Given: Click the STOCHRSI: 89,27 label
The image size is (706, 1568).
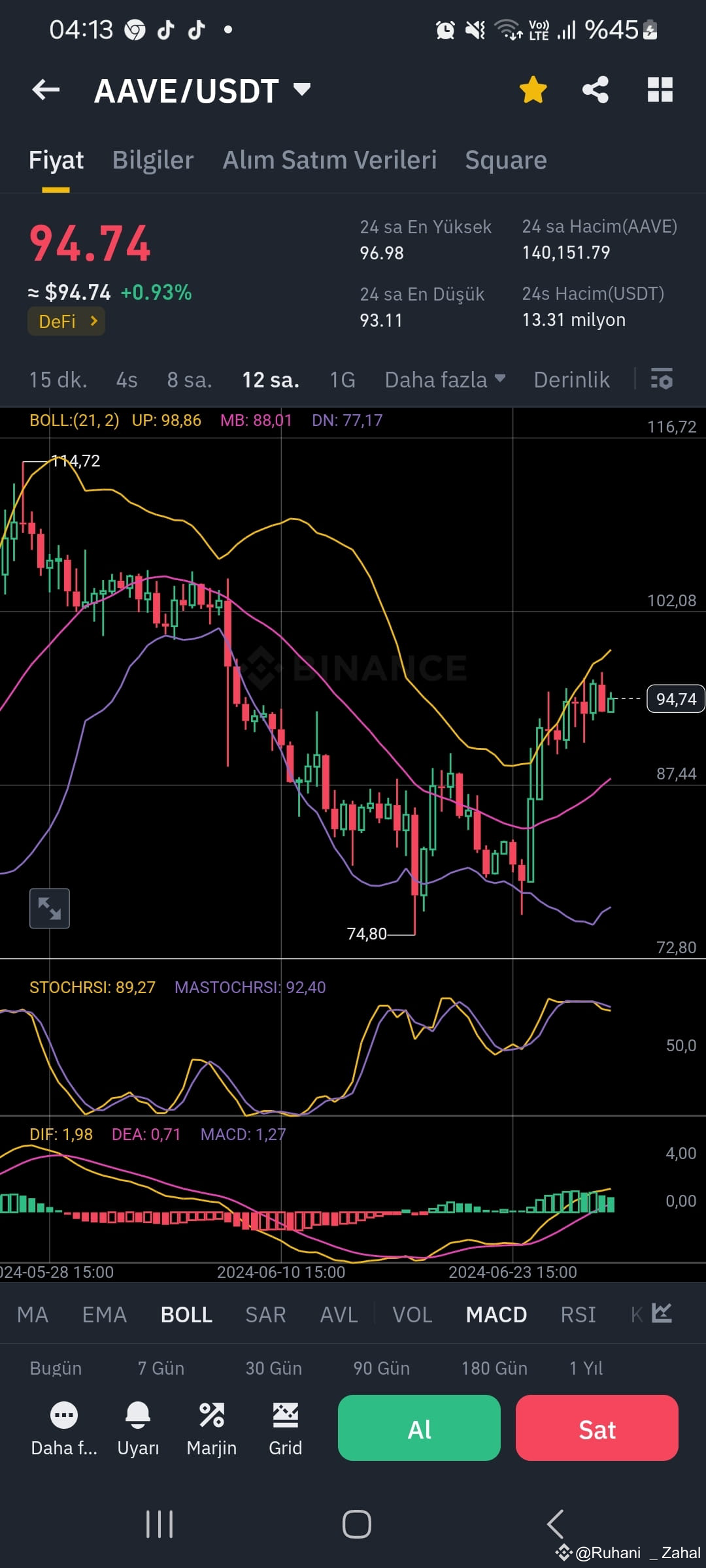Looking at the screenshot, I should pyautogui.click(x=92, y=987).
